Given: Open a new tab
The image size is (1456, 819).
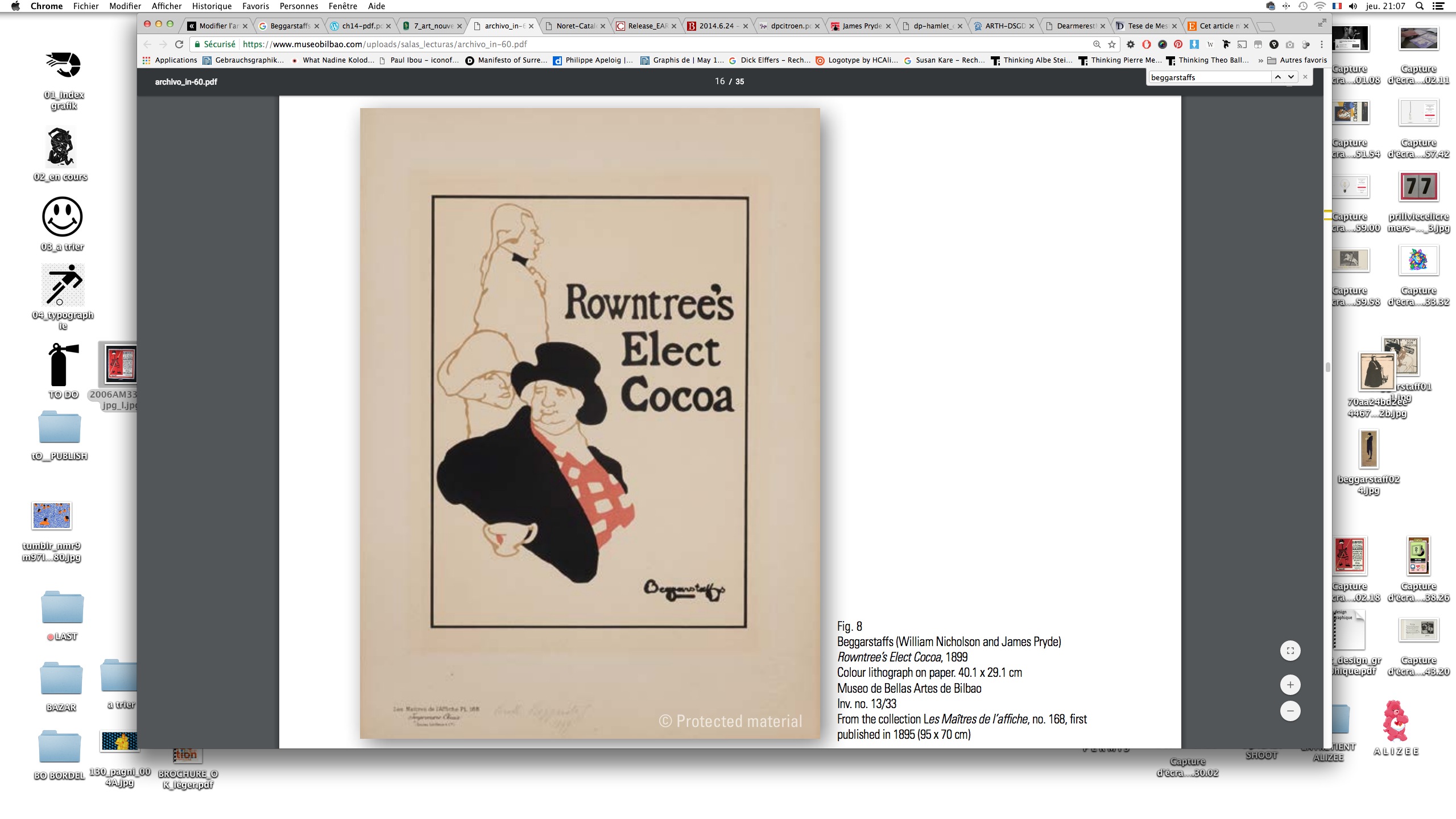Looking at the screenshot, I should [1265, 26].
